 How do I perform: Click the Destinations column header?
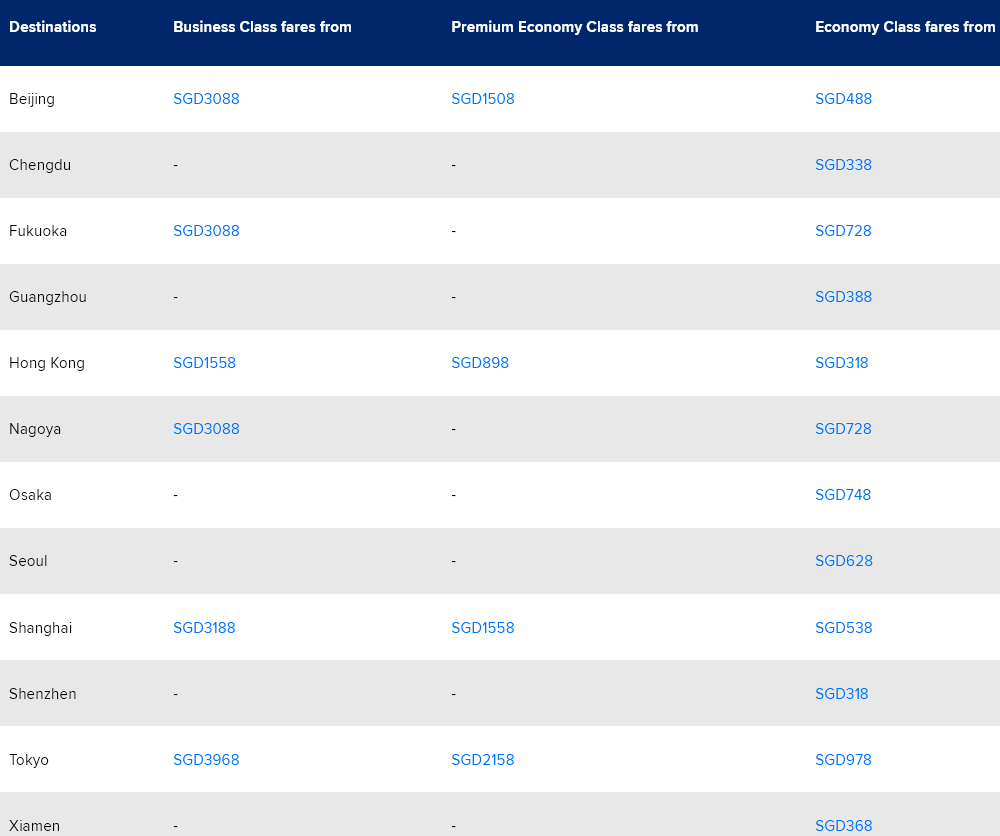[x=53, y=27]
